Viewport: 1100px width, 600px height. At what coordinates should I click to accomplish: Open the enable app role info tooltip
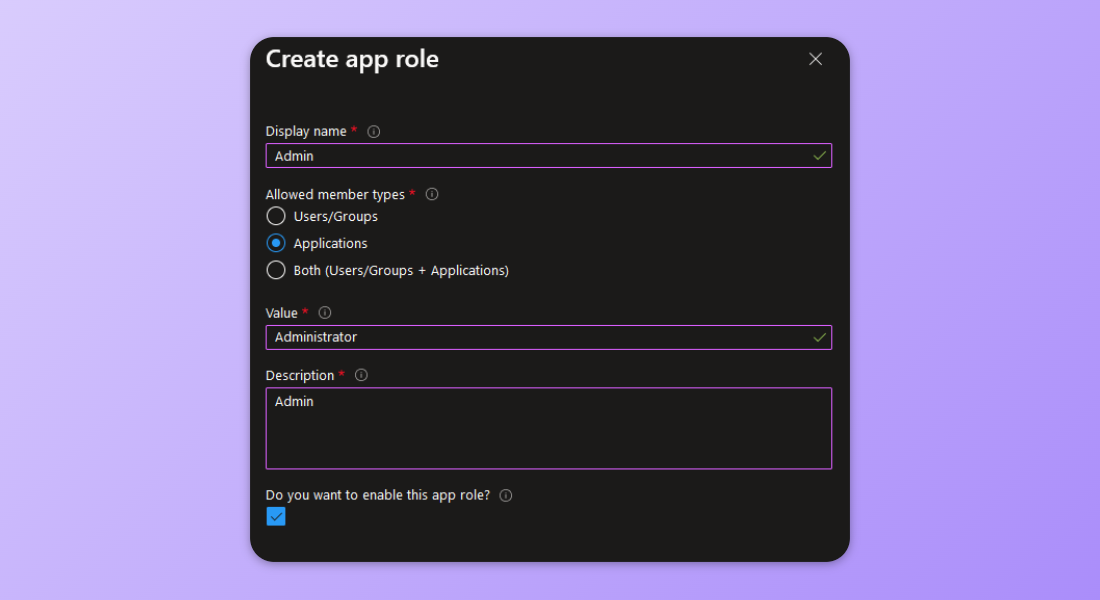click(505, 495)
